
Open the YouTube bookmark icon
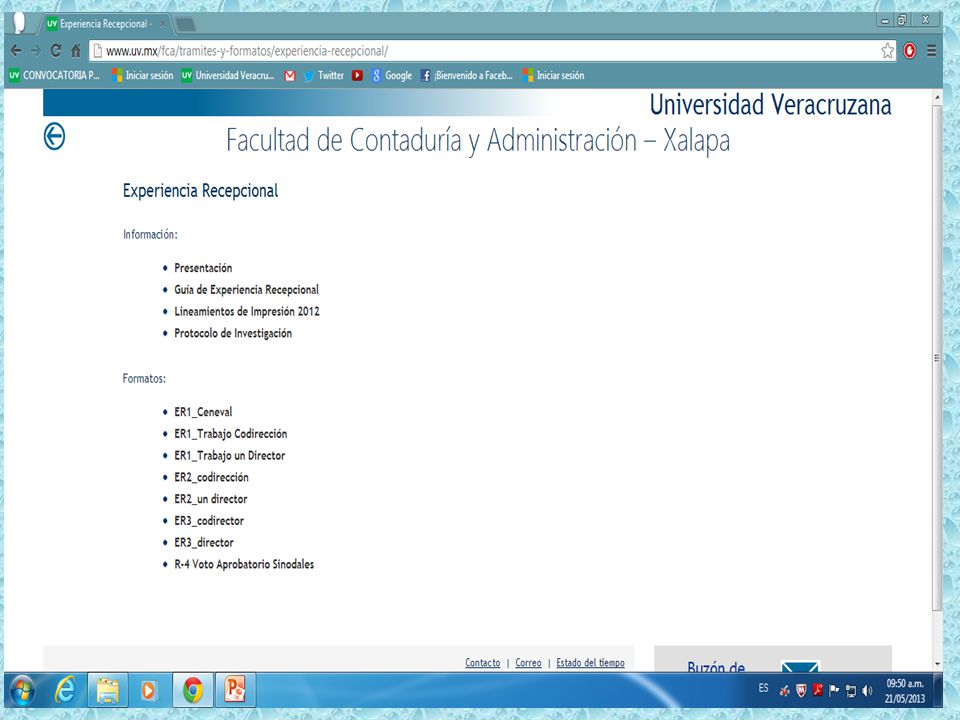[358, 75]
